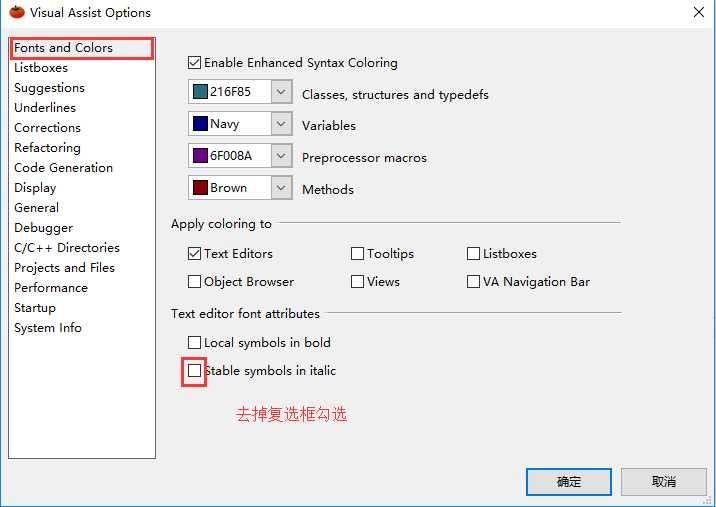This screenshot has height=507, width=716.
Task: Click the 确定 (OK) button
Action: pos(569,481)
